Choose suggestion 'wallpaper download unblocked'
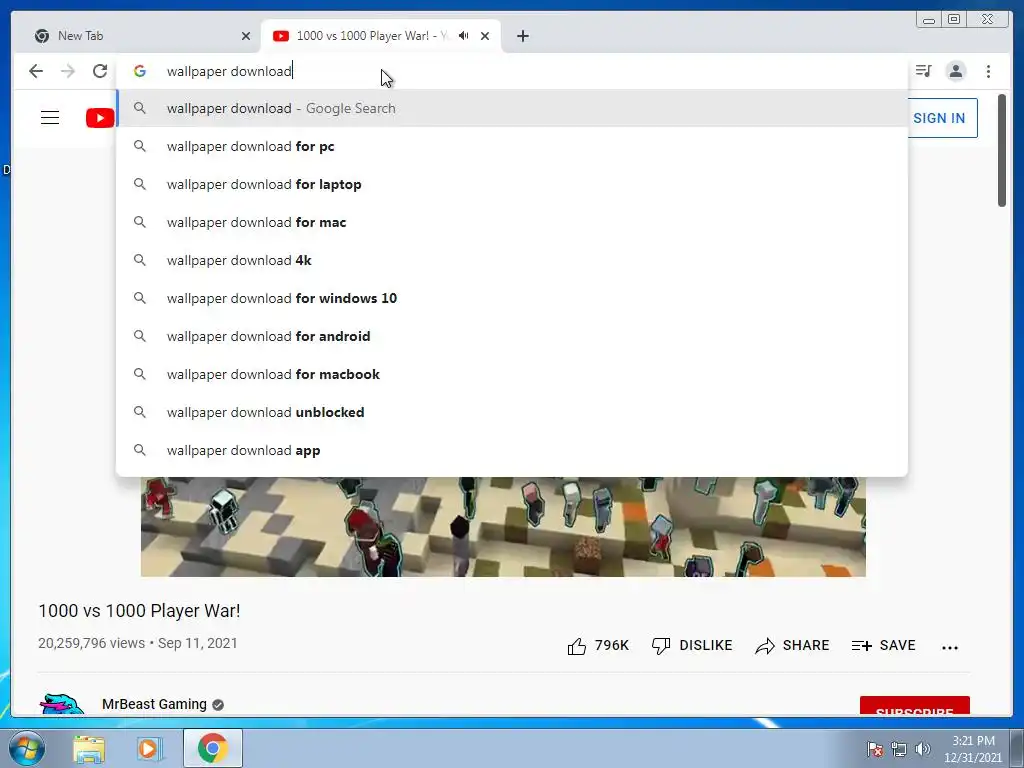The height and width of the screenshot is (768, 1024). pyautogui.click(x=512, y=412)
